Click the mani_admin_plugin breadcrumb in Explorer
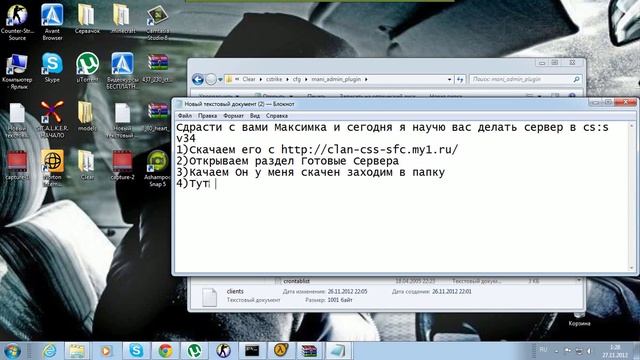The width and height of the screenshot is (640, 360). [336, 79]
